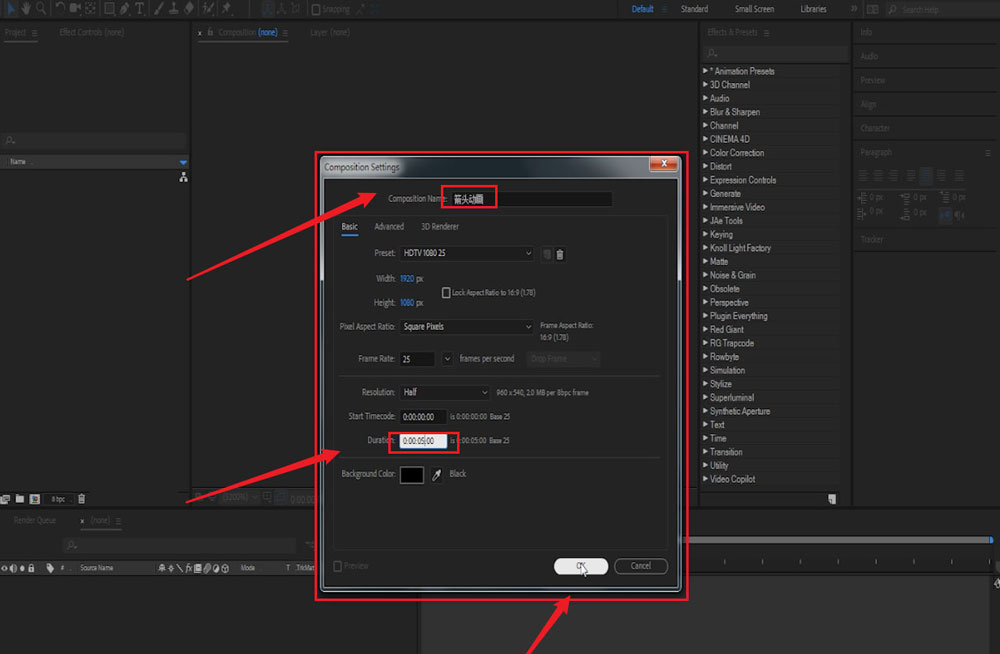
Task: Enable the Preview checkbox in dialog
Action: 337,566
